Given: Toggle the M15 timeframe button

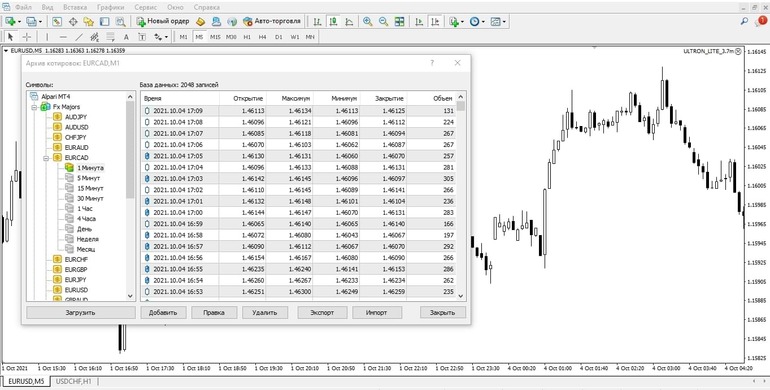Looking at the screenshot, I should [215, 37].
